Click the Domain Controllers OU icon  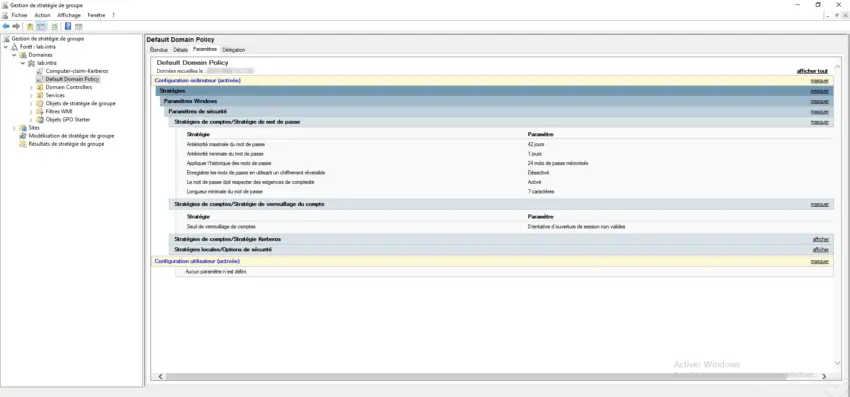click(x=40, y=87)
